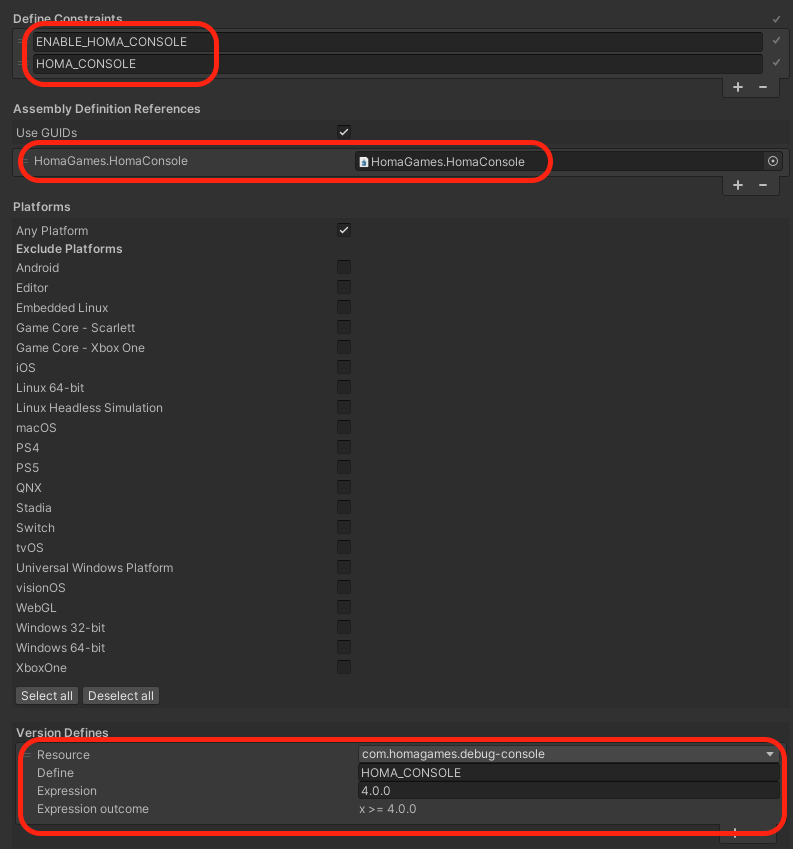Check PS5 exclude platform box
The width and height of the screenshot is (793, 849).
click(x=344, y=467)
